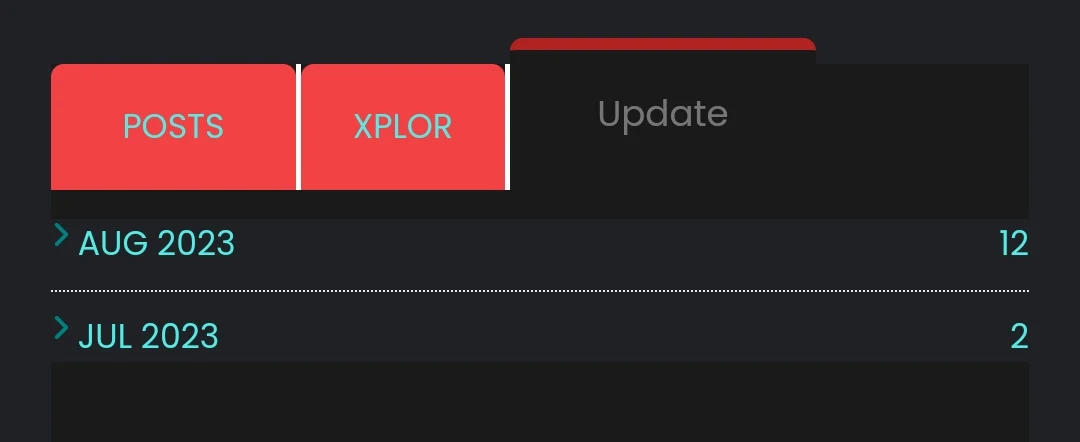
Task: Click blank middle of the JUL 2023 row
Action: click(613, 337)
